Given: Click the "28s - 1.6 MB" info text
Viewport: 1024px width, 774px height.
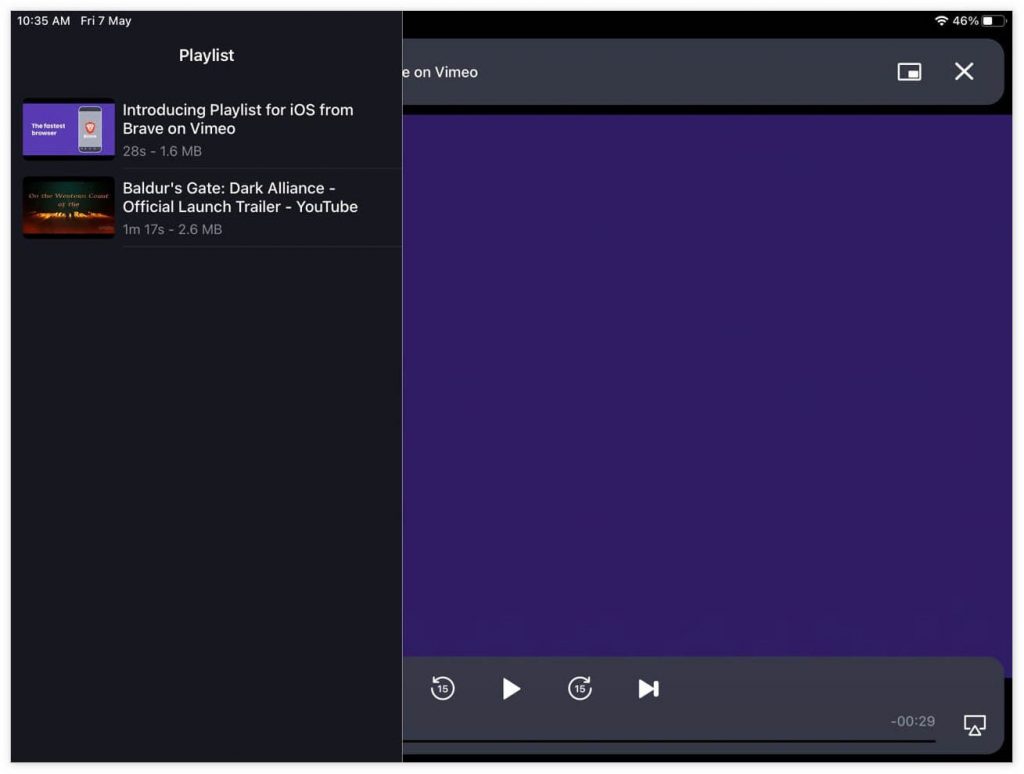Looking at the screenshot, I should click(x=162, y=151).
